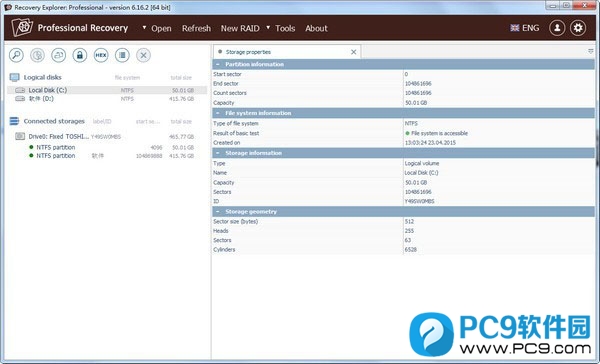Close the Storage properties tab
This screenshot has height=364, width=600.
point(354,52)
